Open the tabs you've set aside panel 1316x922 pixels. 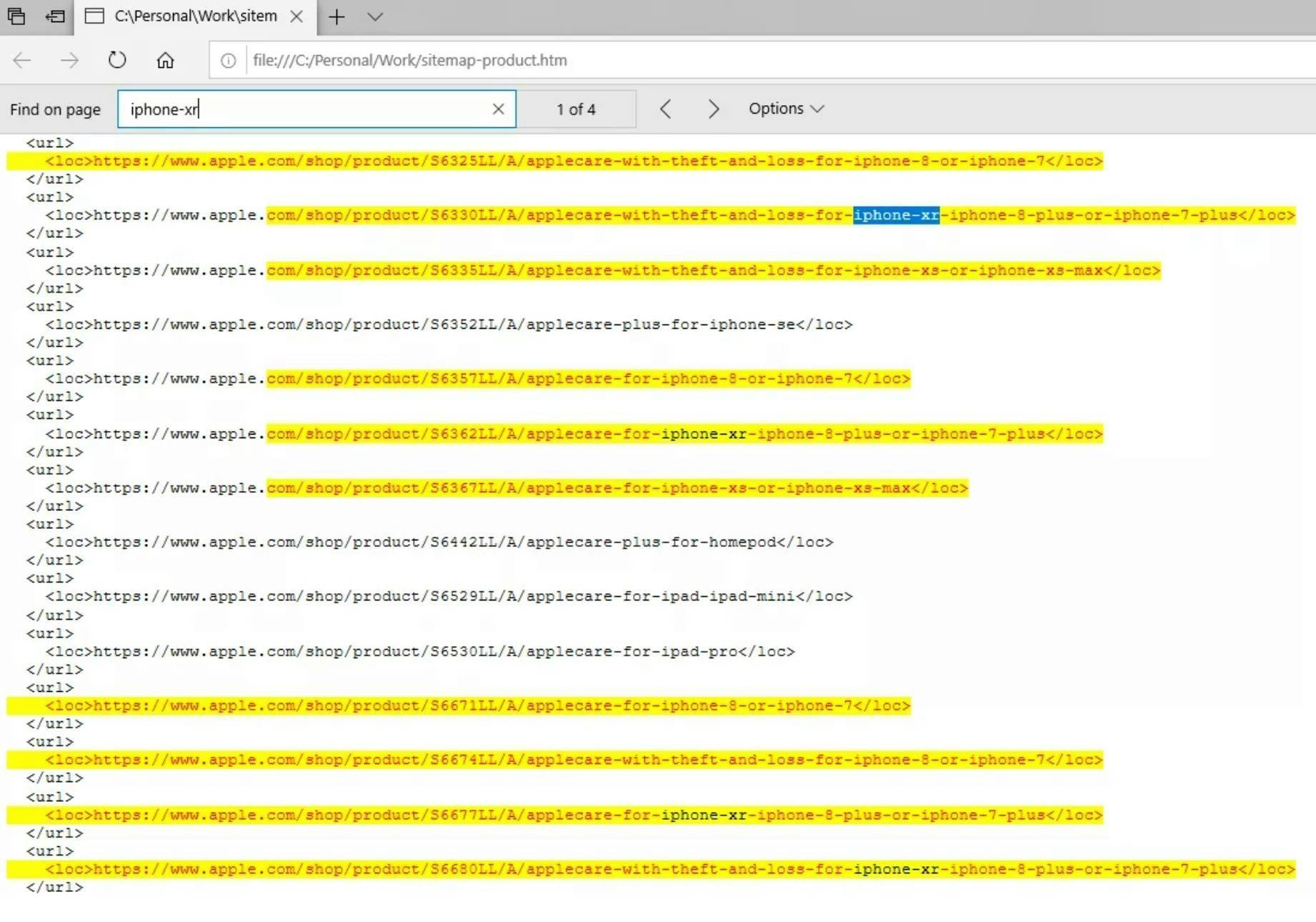click(x=16, y=16)
